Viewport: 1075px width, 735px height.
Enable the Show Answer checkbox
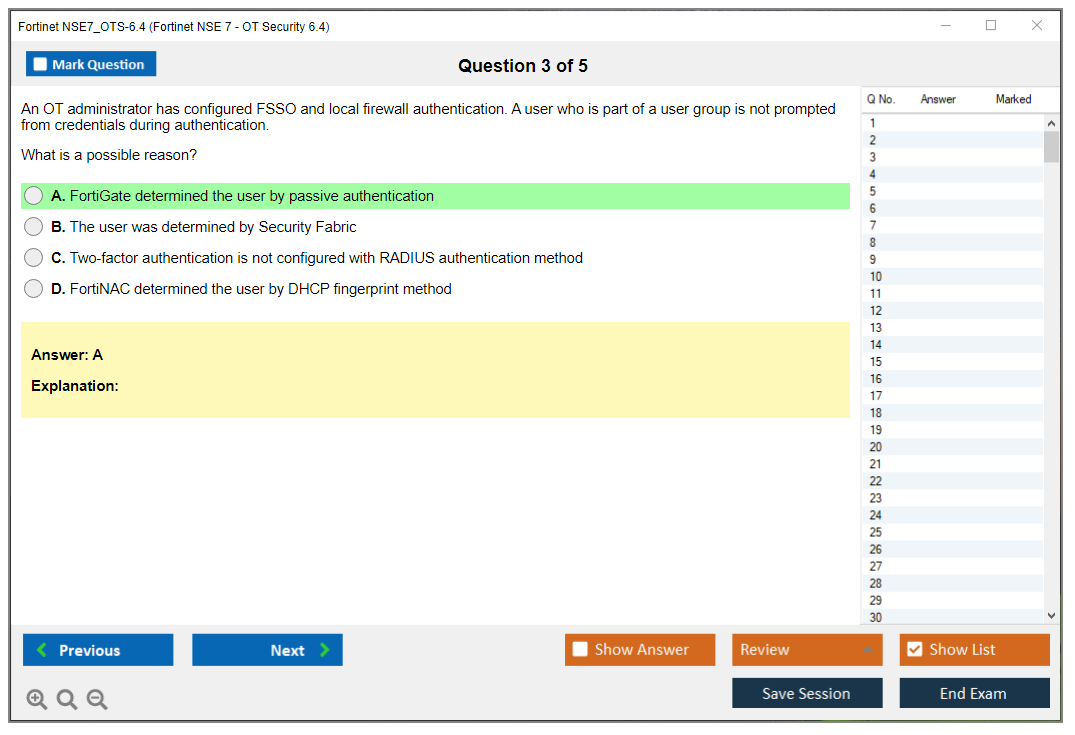pyautogui.click(x=580, y=650)
